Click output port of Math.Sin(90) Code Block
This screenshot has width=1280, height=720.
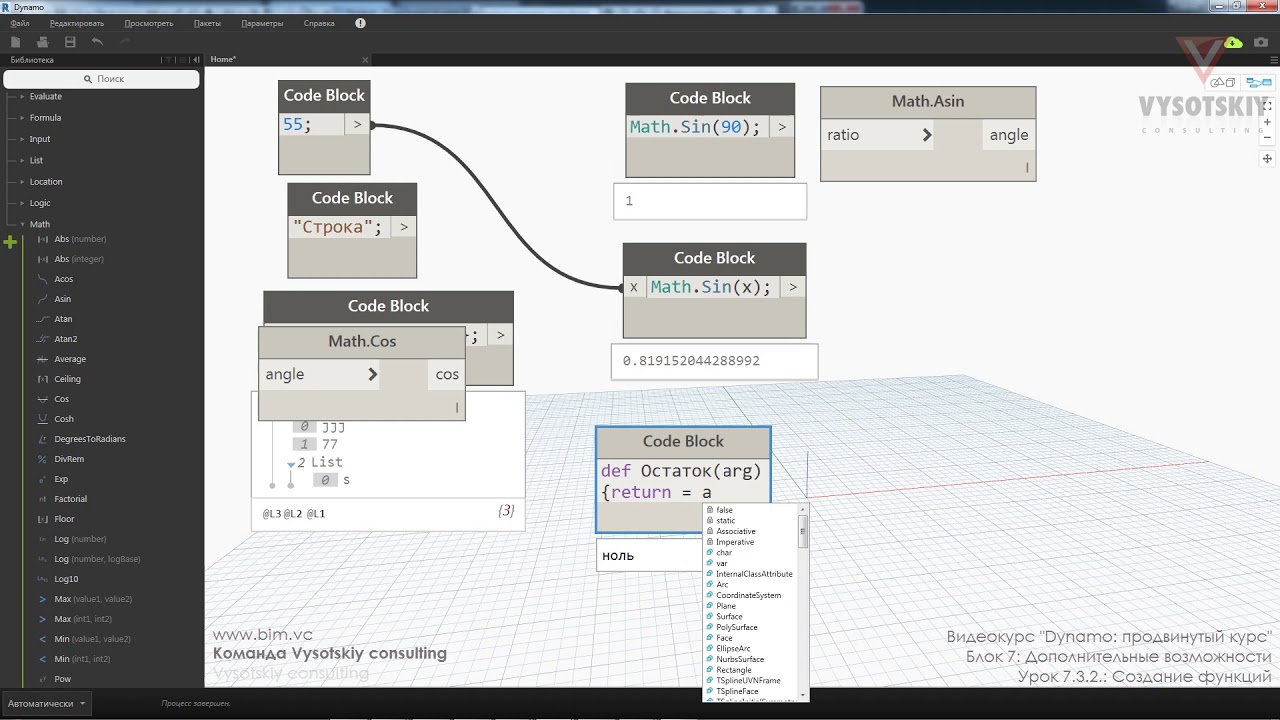click(x=782, y=127)
